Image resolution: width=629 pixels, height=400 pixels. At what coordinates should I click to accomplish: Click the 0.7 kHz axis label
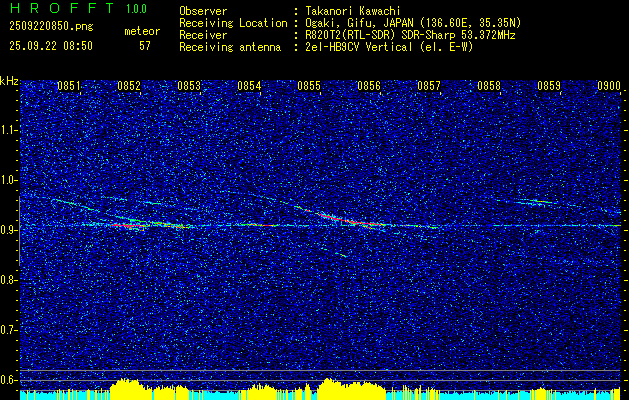click(x=8, y=330)
